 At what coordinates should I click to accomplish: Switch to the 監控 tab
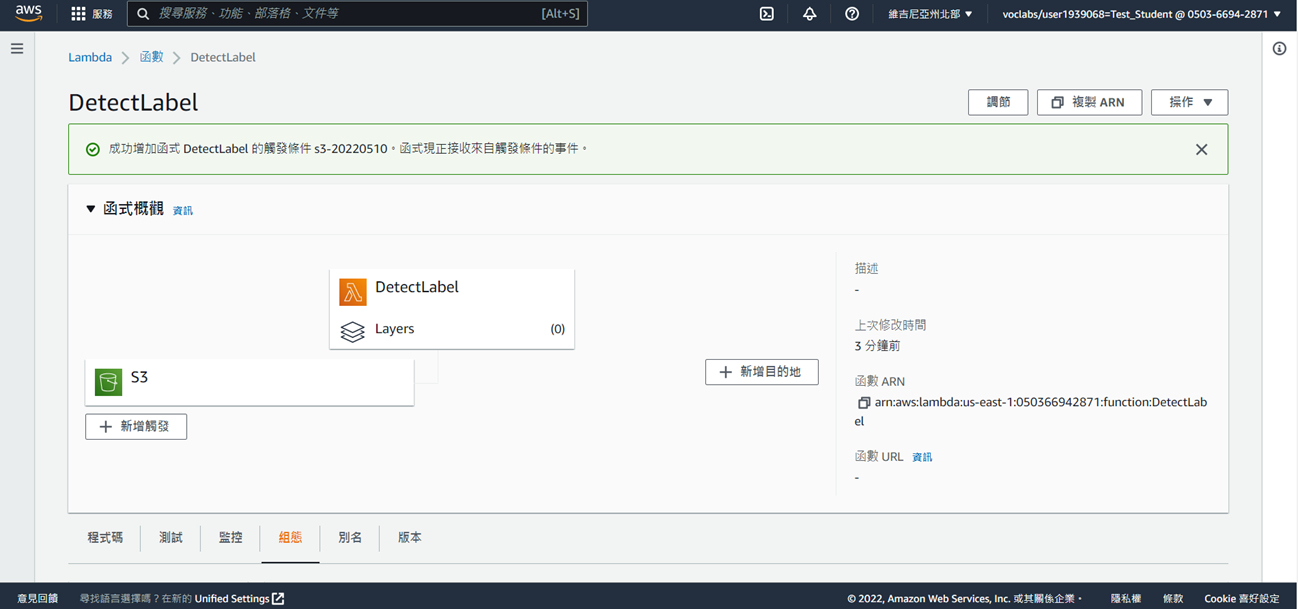[230, 537]
